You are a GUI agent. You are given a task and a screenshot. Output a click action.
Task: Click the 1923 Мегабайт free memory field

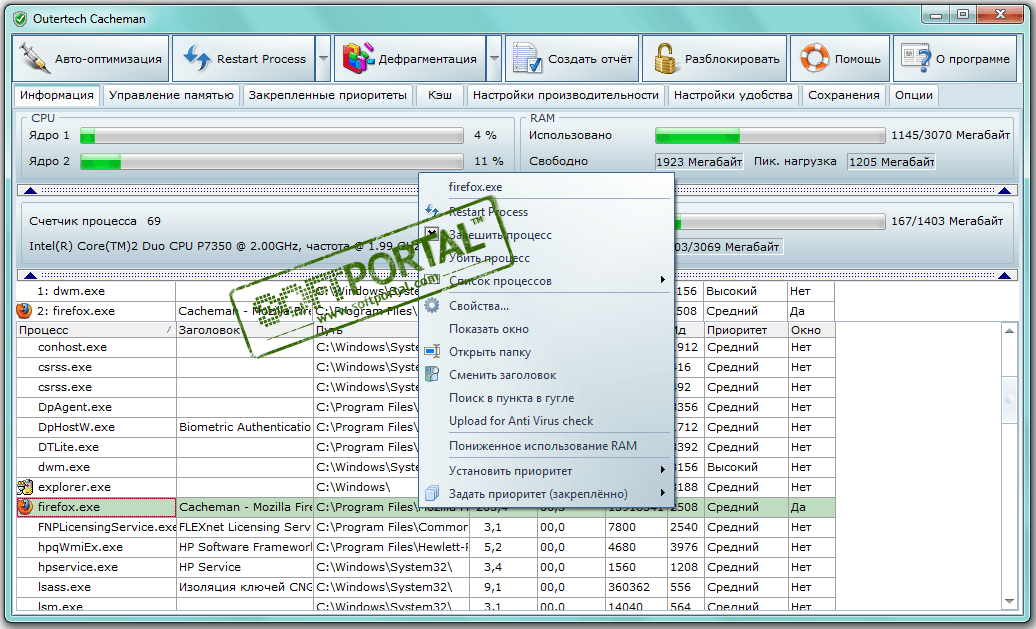tap(699, 162)
